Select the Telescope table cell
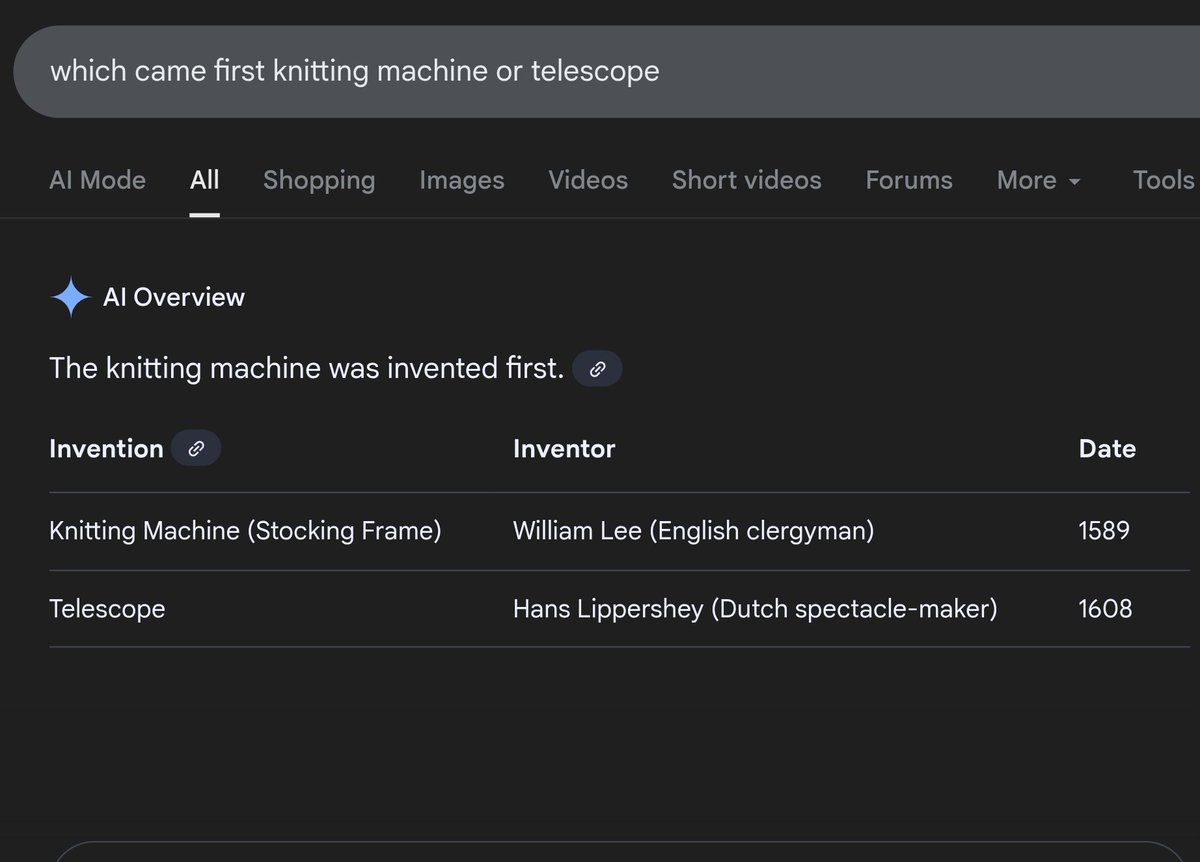Image resolution: width=1200 pixels, height=862 pixels. [107, 609]
